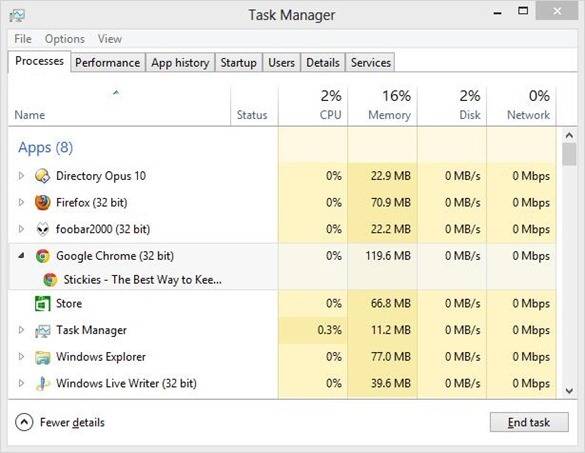This screenshot has height=453, width=585.
Task: Collapse the Google Chrome process group
Action: (21, 256)
